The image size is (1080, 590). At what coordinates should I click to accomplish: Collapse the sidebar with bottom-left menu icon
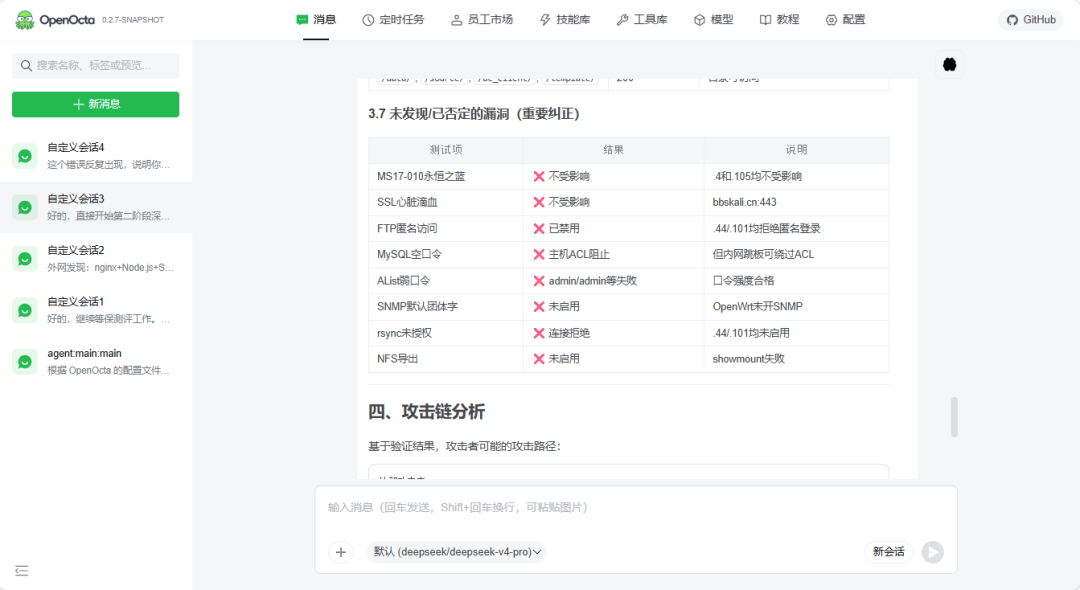pos(21,571)
